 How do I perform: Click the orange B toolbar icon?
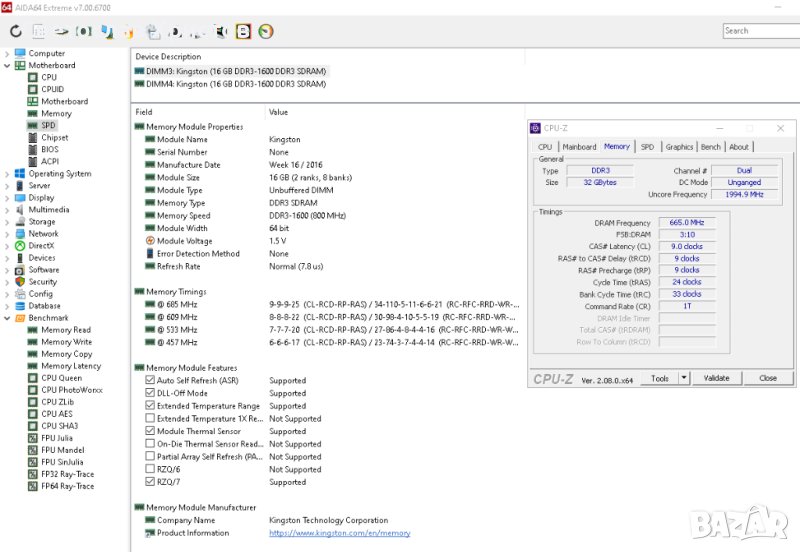coord(243,32)
